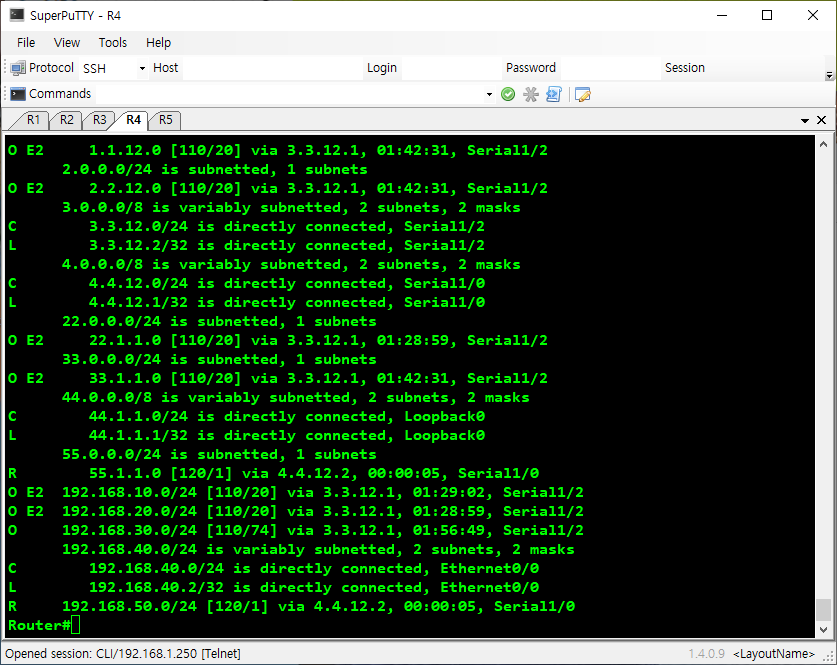Click the SuperPuTTY title bar app icon
Screen dimensions: 837x665
(17, 15)
